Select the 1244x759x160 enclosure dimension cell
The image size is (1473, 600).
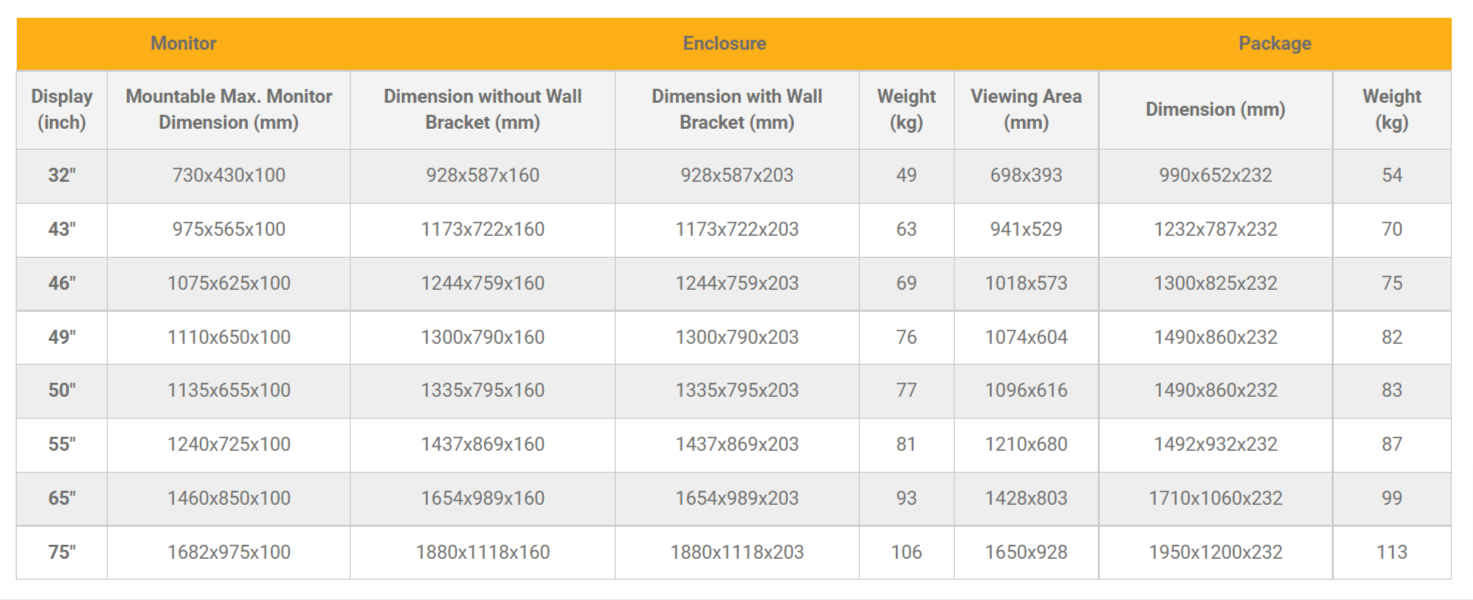pos(482,283)
